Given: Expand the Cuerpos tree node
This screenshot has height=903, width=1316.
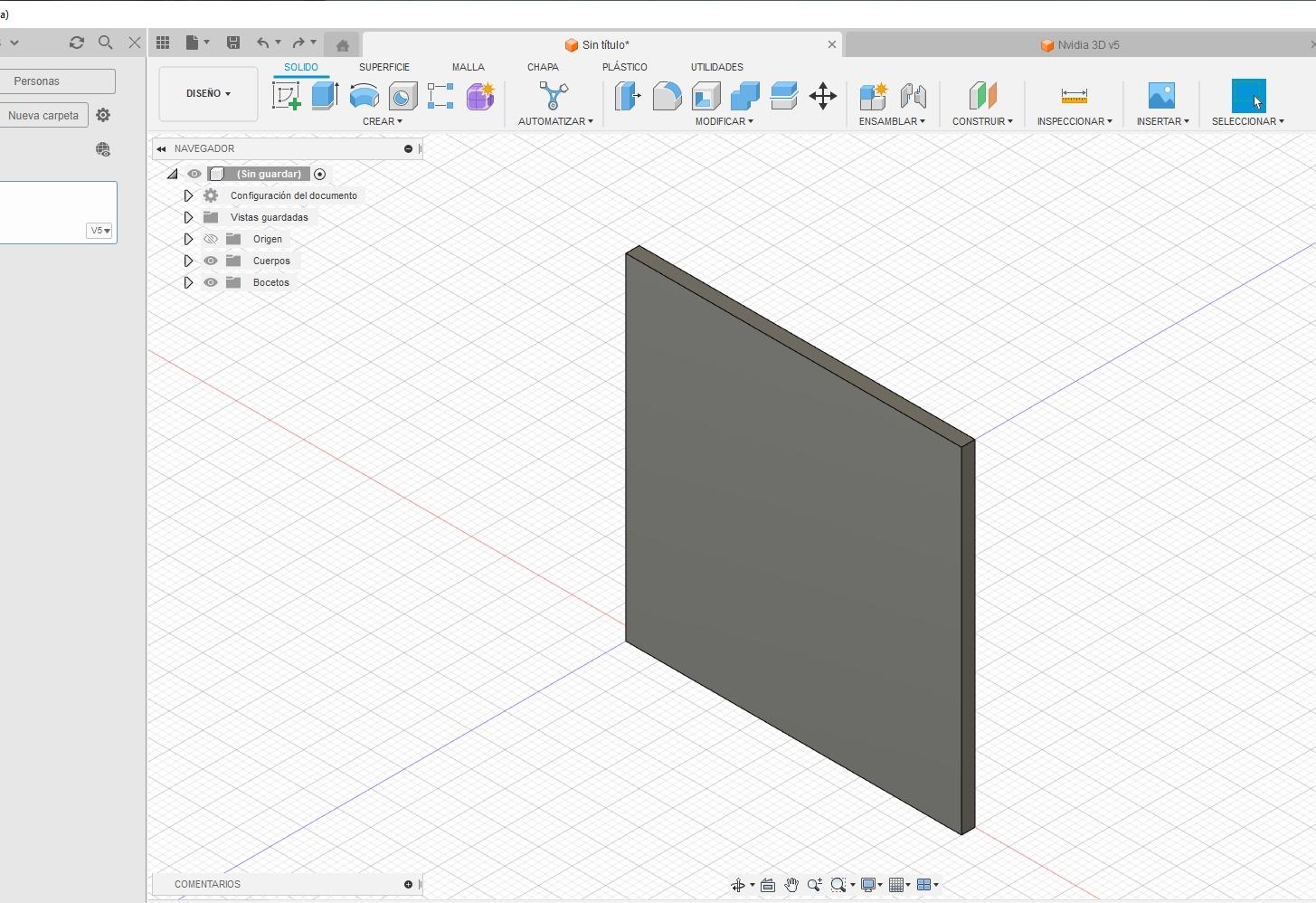Looking at the screenshot, I should pyautogui.click(x=188, y=261).
